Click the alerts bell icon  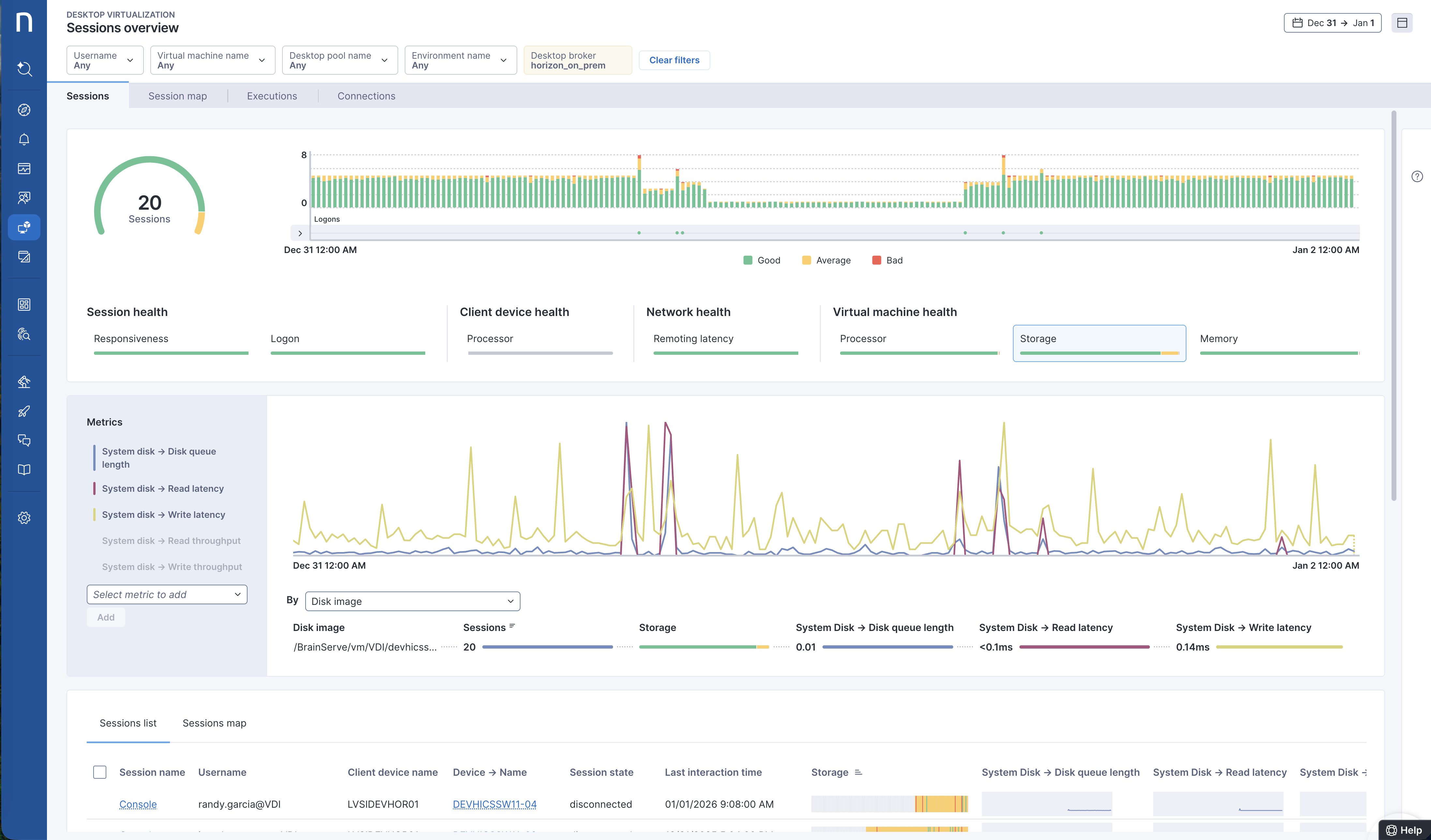click(24, 139)
